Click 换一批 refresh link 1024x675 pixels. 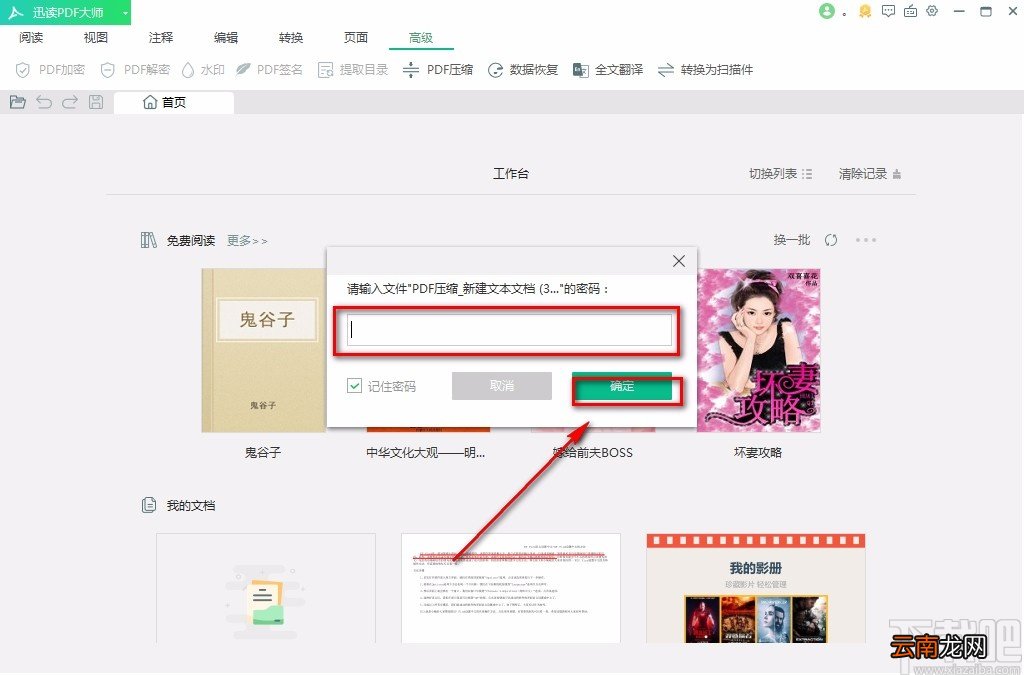[x=792, y=240]
